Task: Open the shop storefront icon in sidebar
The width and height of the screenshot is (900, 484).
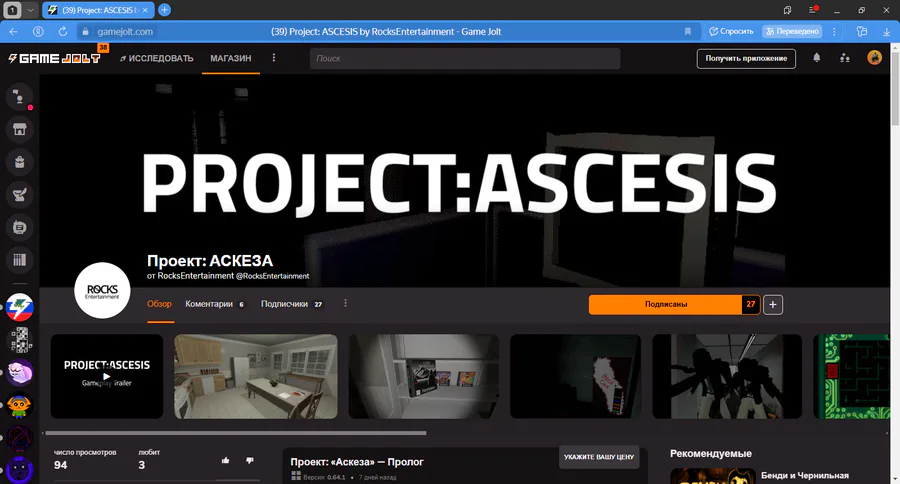Action: click(20, 129)
